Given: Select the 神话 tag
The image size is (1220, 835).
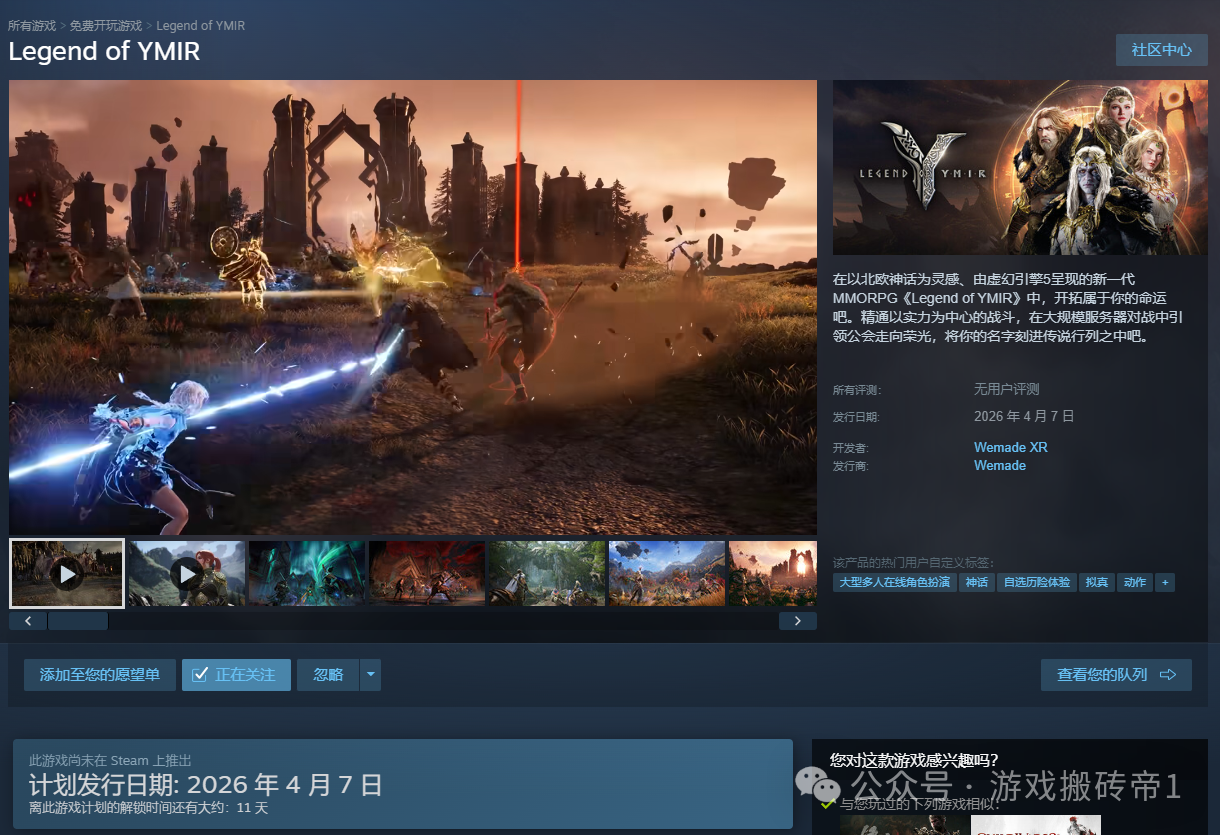Looking at the screenshot, I should point(976,582).
